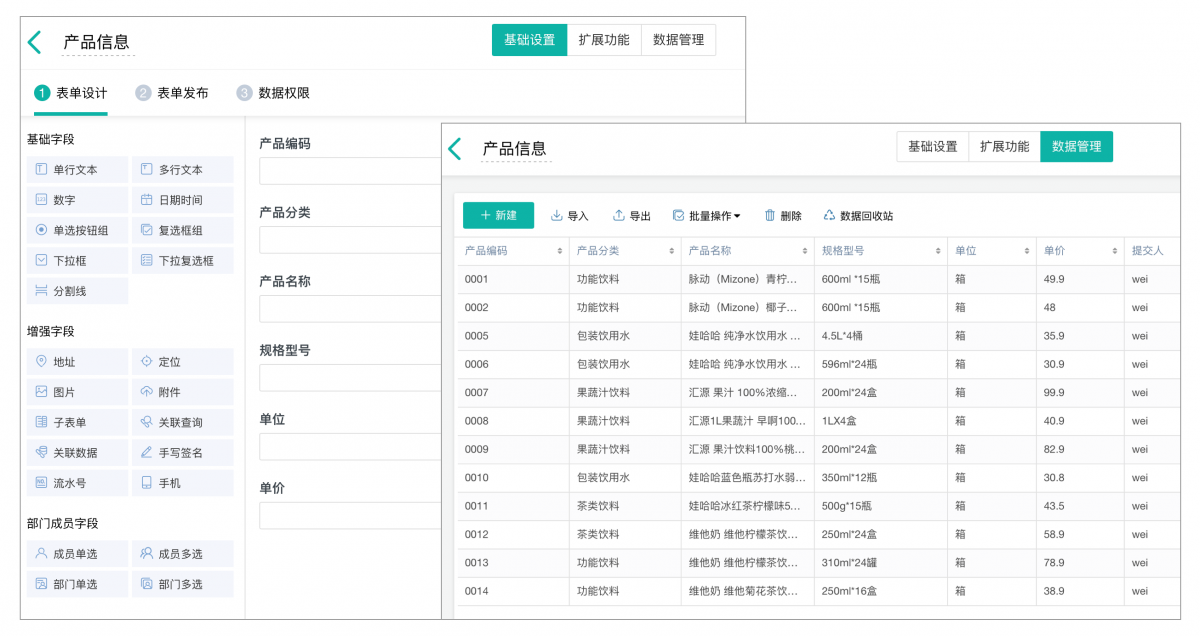Select the handwritten signature (手写签名) field
The width and height of the screenshot is (1200, 636).
(182, 452)
